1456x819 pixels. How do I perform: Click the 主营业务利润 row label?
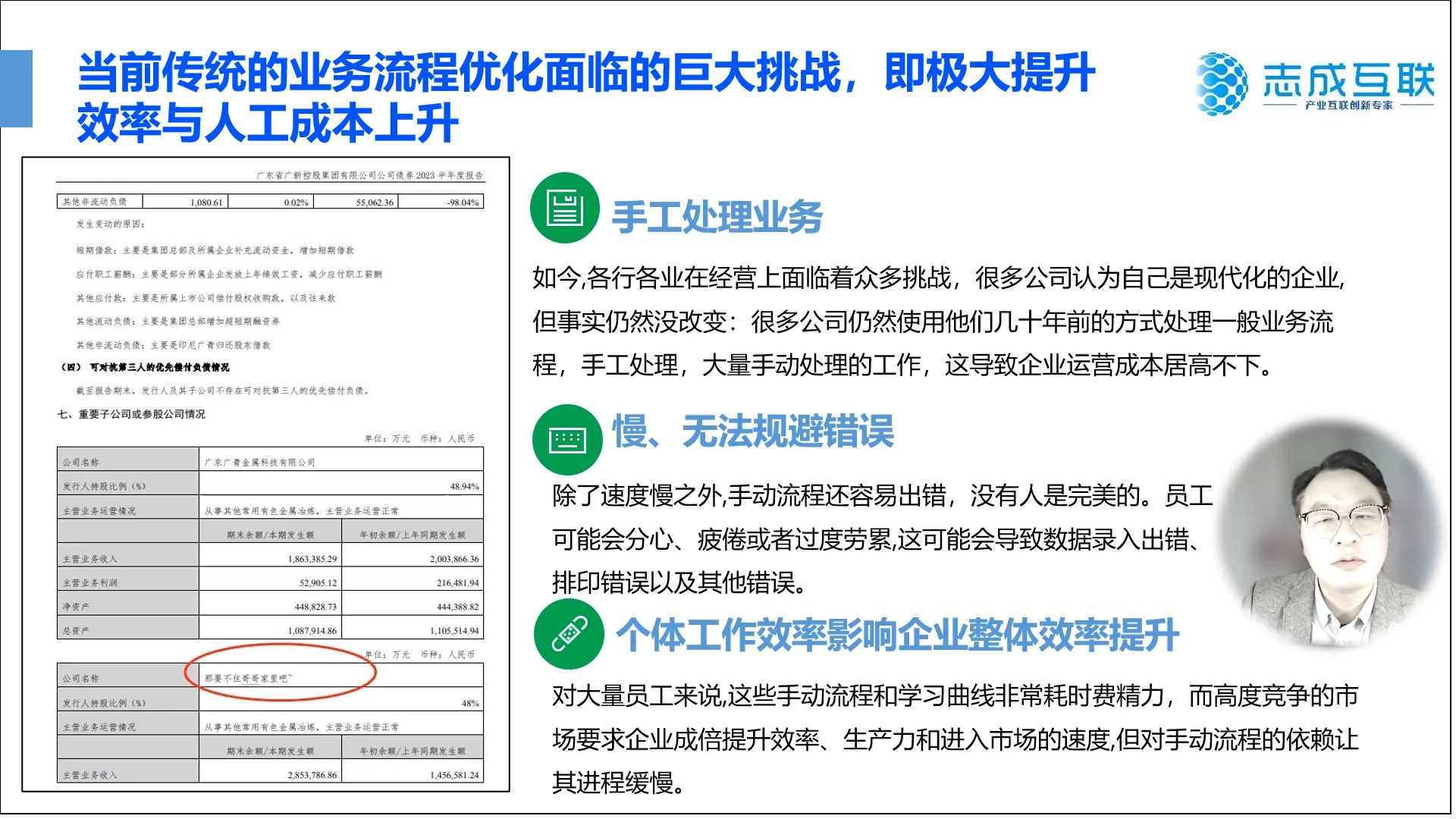pyautogui.click(x=90, y=583)
